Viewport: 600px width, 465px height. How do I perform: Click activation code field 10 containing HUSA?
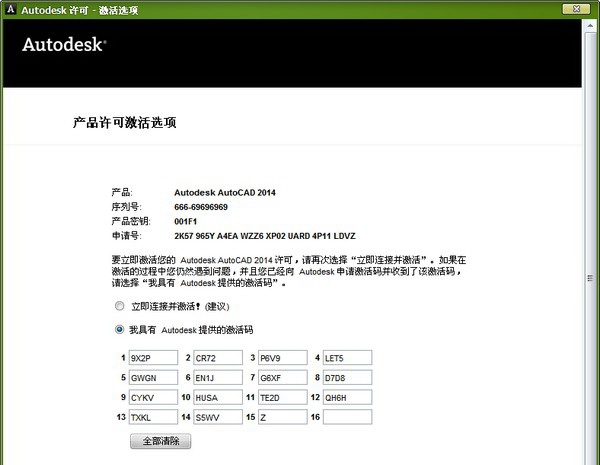(218, 397)
